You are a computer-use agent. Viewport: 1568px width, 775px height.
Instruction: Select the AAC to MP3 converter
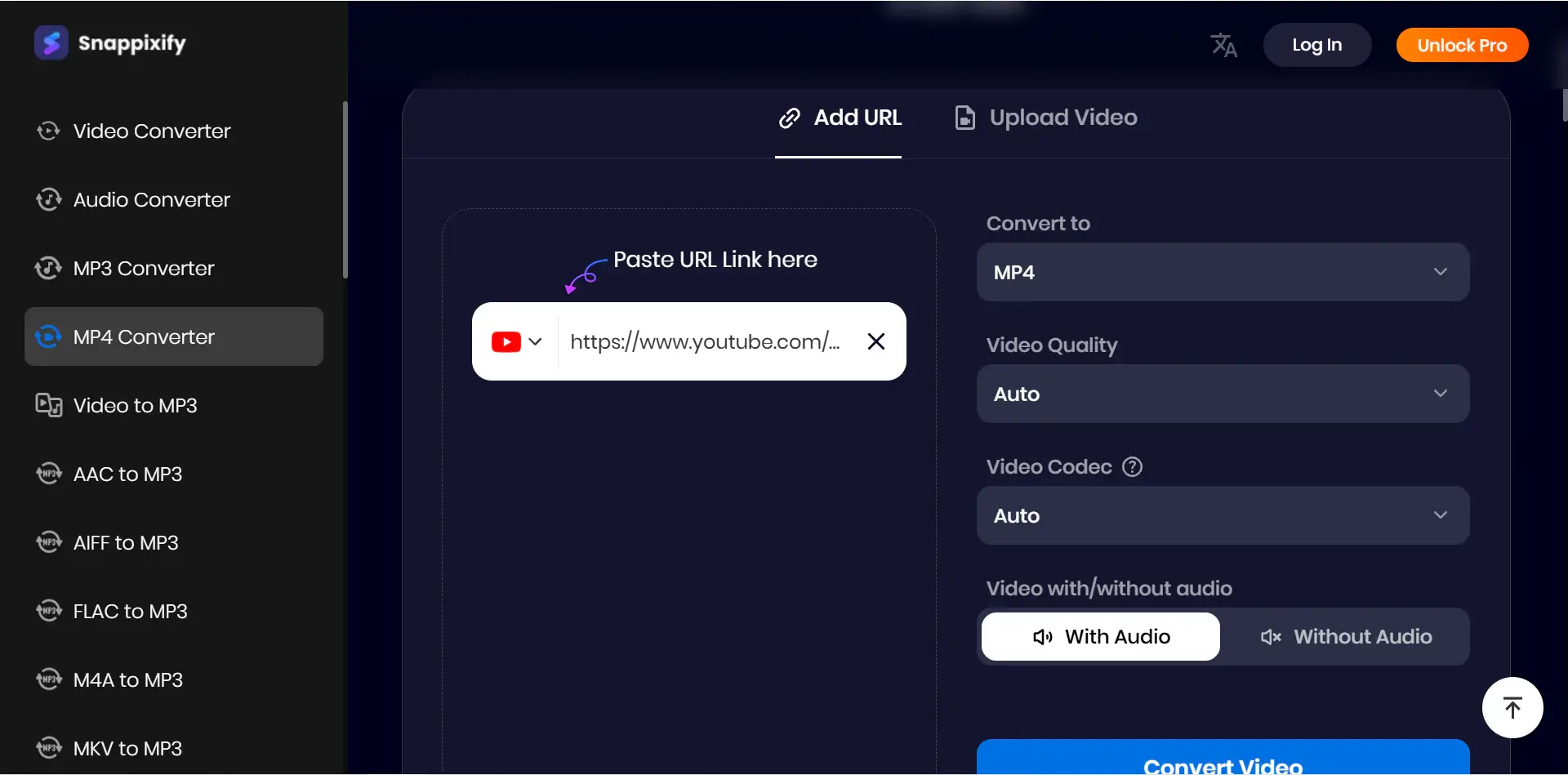tap(127, 474)
